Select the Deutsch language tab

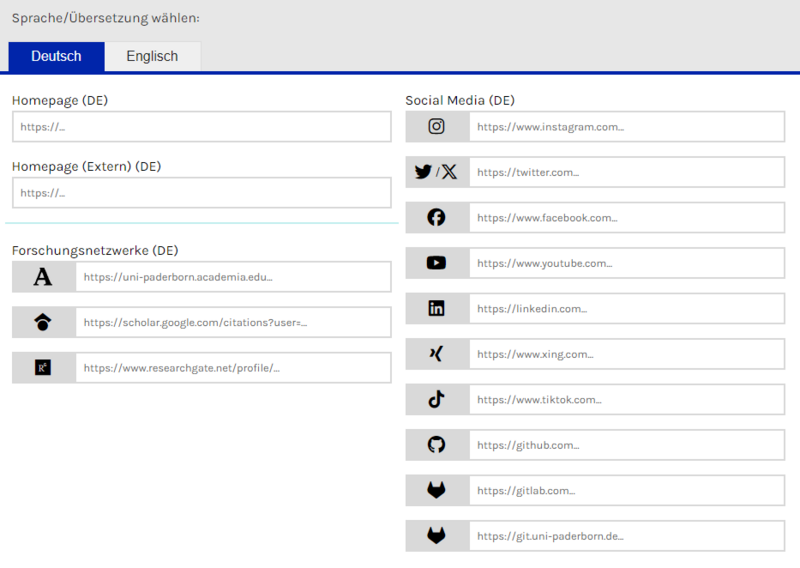click(x=56, y=56)
